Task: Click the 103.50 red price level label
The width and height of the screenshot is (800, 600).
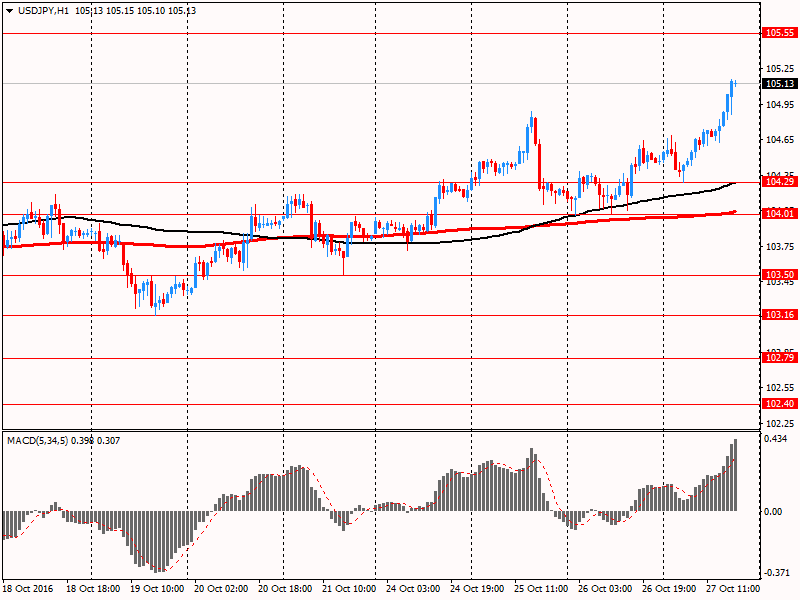Action: tap(780, 275)
